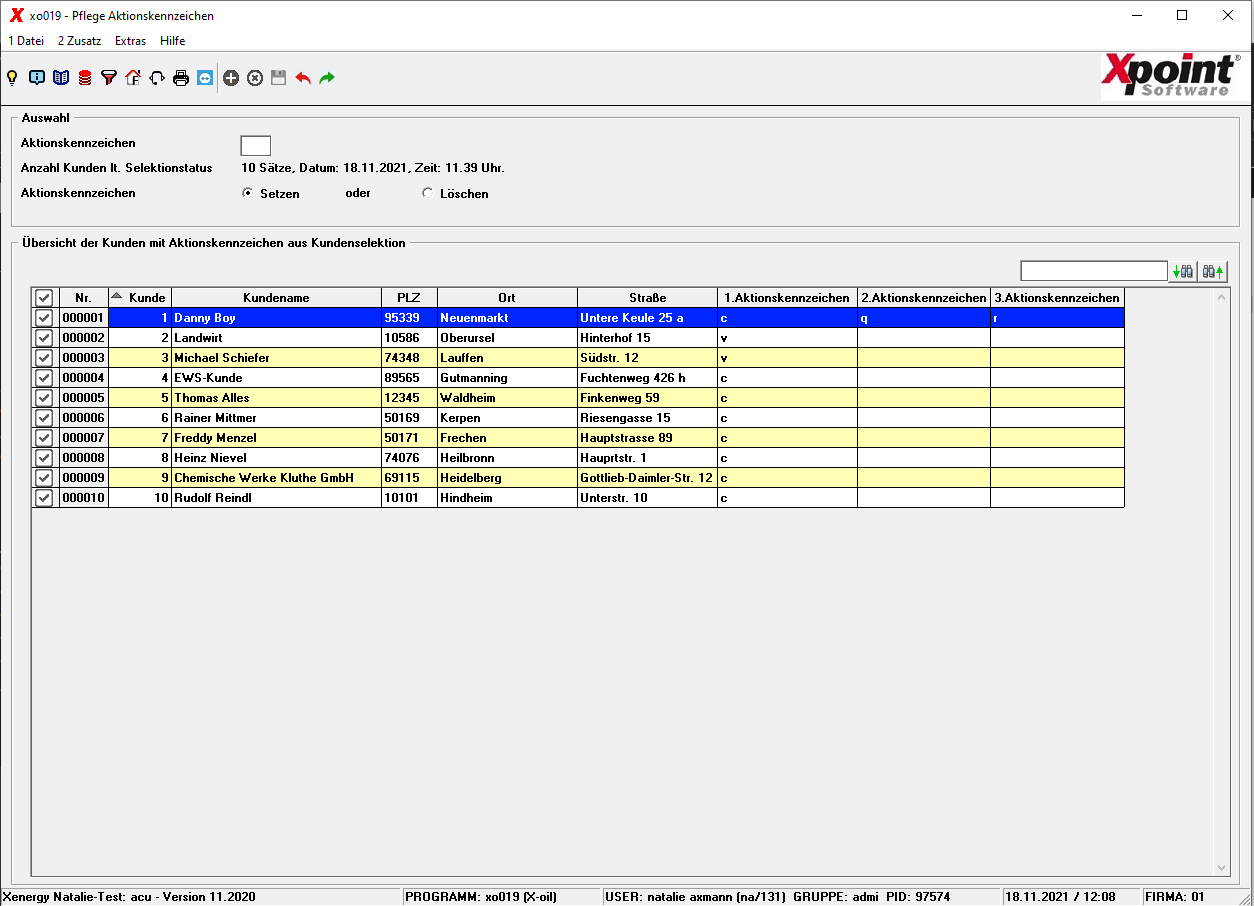The width and height of the screenshot is (1254, 906).
Task: Select the Löschen radio button
Action: tap(427, 193)
